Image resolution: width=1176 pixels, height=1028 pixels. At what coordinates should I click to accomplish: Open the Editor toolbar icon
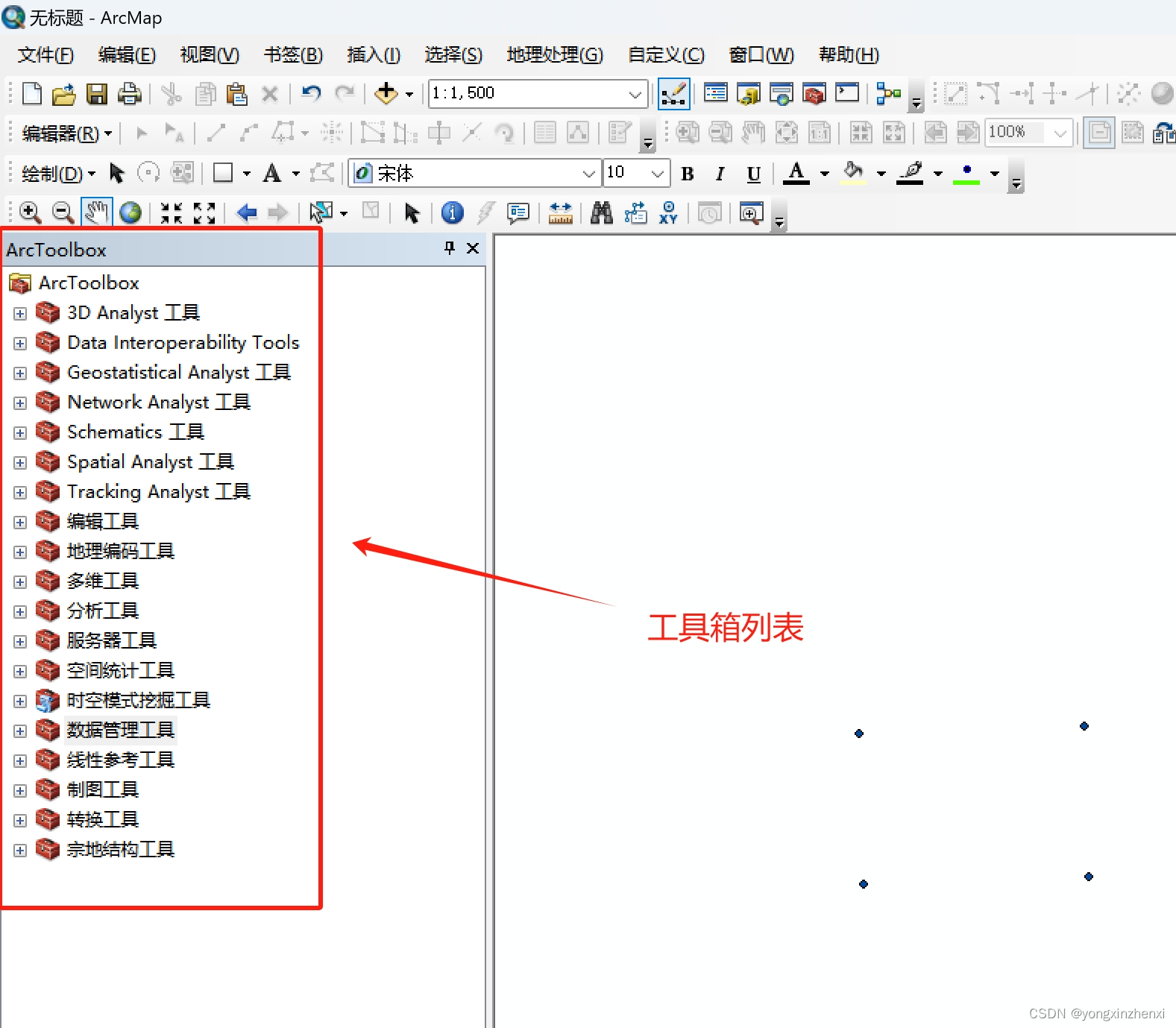pyautogui.click(x=674, y=94)
